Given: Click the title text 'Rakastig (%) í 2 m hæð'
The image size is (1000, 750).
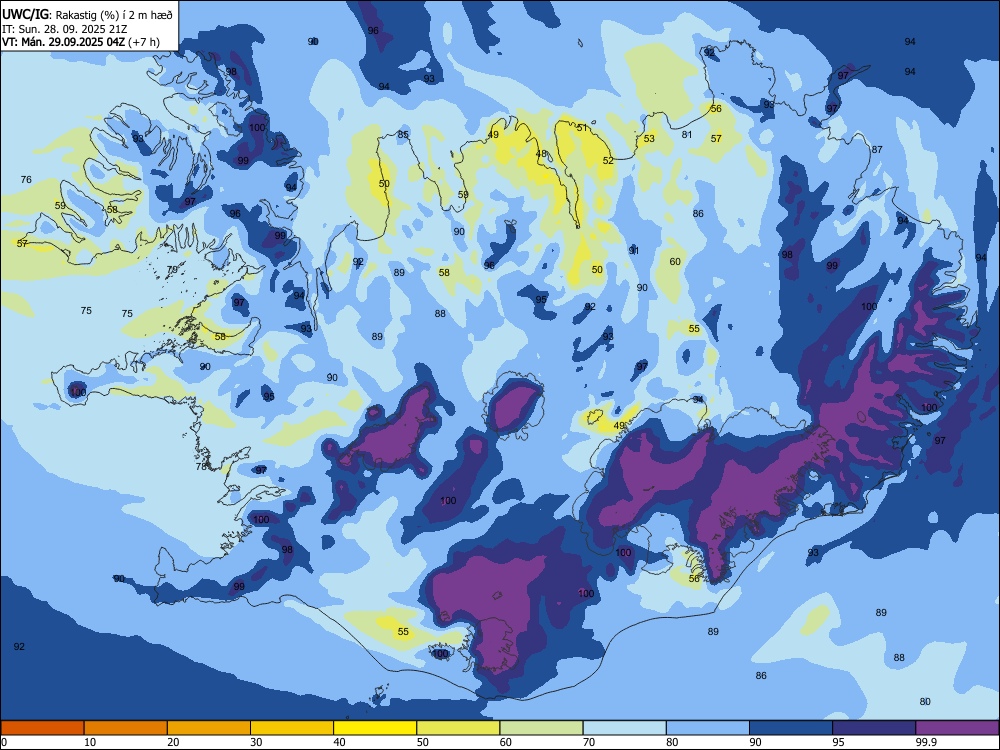Looking at the screenshot, I should (114, 15).
